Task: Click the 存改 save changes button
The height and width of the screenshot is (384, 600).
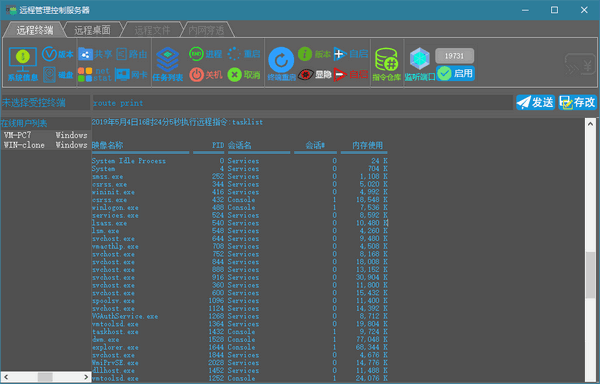Action: (x=577, y=103)
